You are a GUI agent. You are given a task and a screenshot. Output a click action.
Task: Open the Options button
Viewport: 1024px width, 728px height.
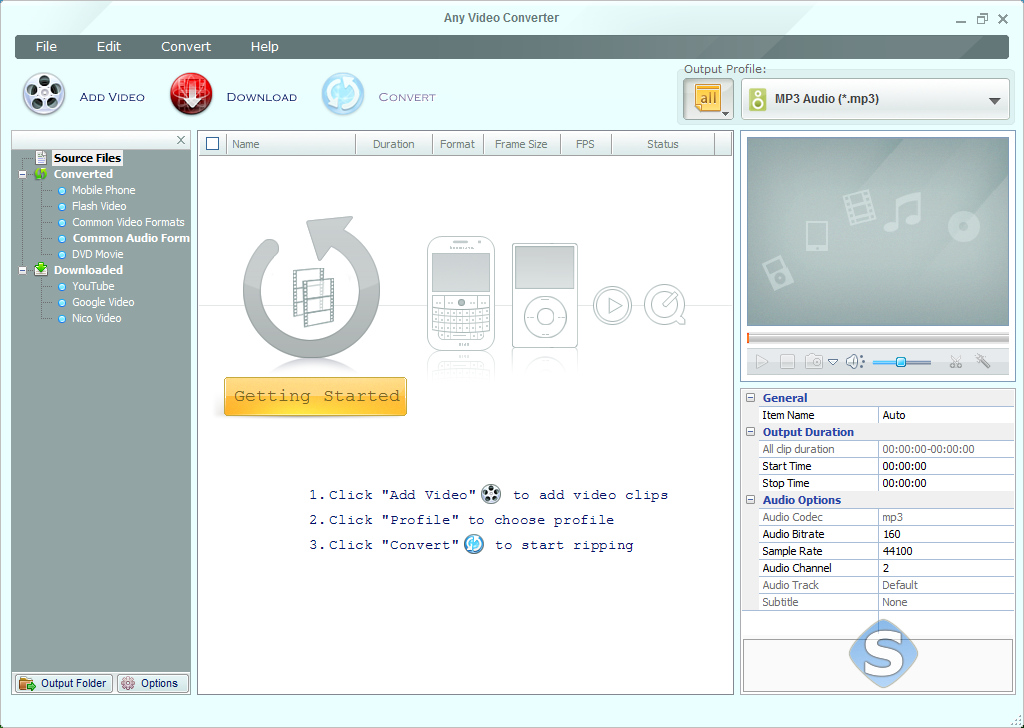point(153,683)
